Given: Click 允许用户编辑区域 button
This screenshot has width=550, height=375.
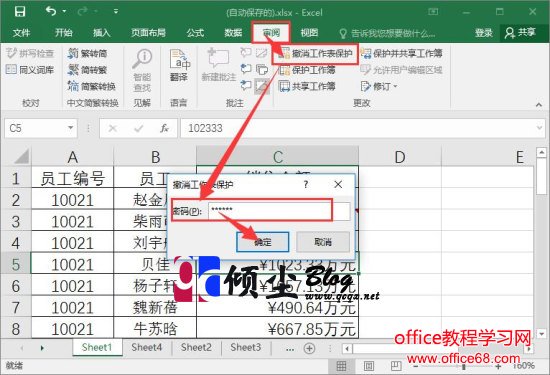Looking at the screenshot, I should pyautogui.click(x=402, y=70).
